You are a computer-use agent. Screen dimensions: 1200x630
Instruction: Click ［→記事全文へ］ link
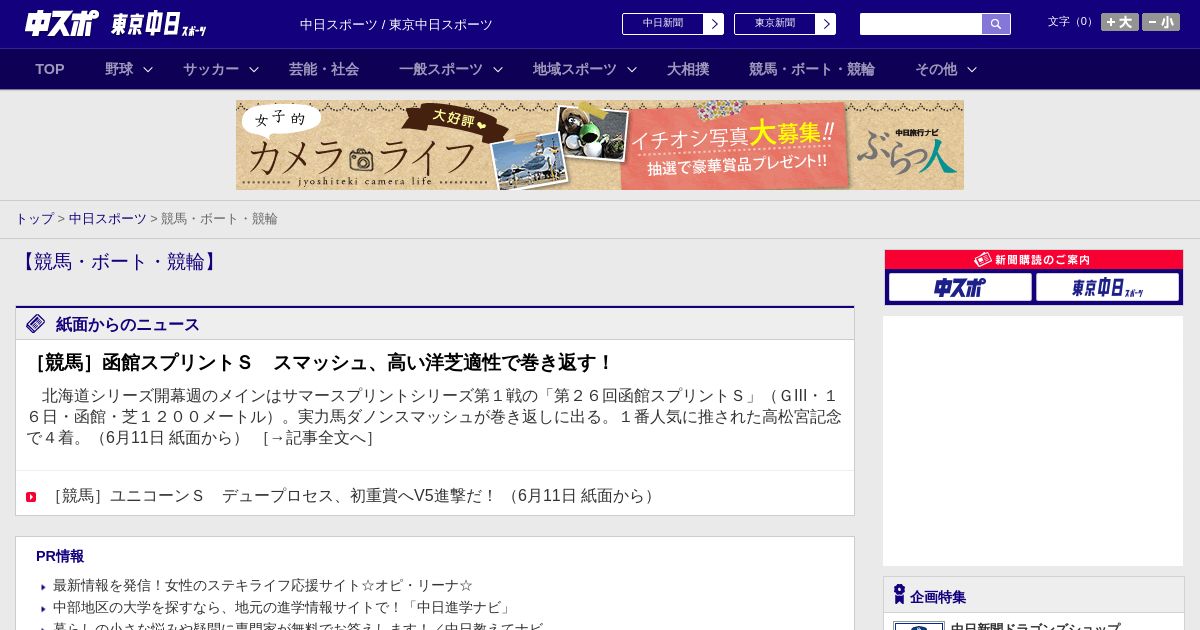(317, 438)
